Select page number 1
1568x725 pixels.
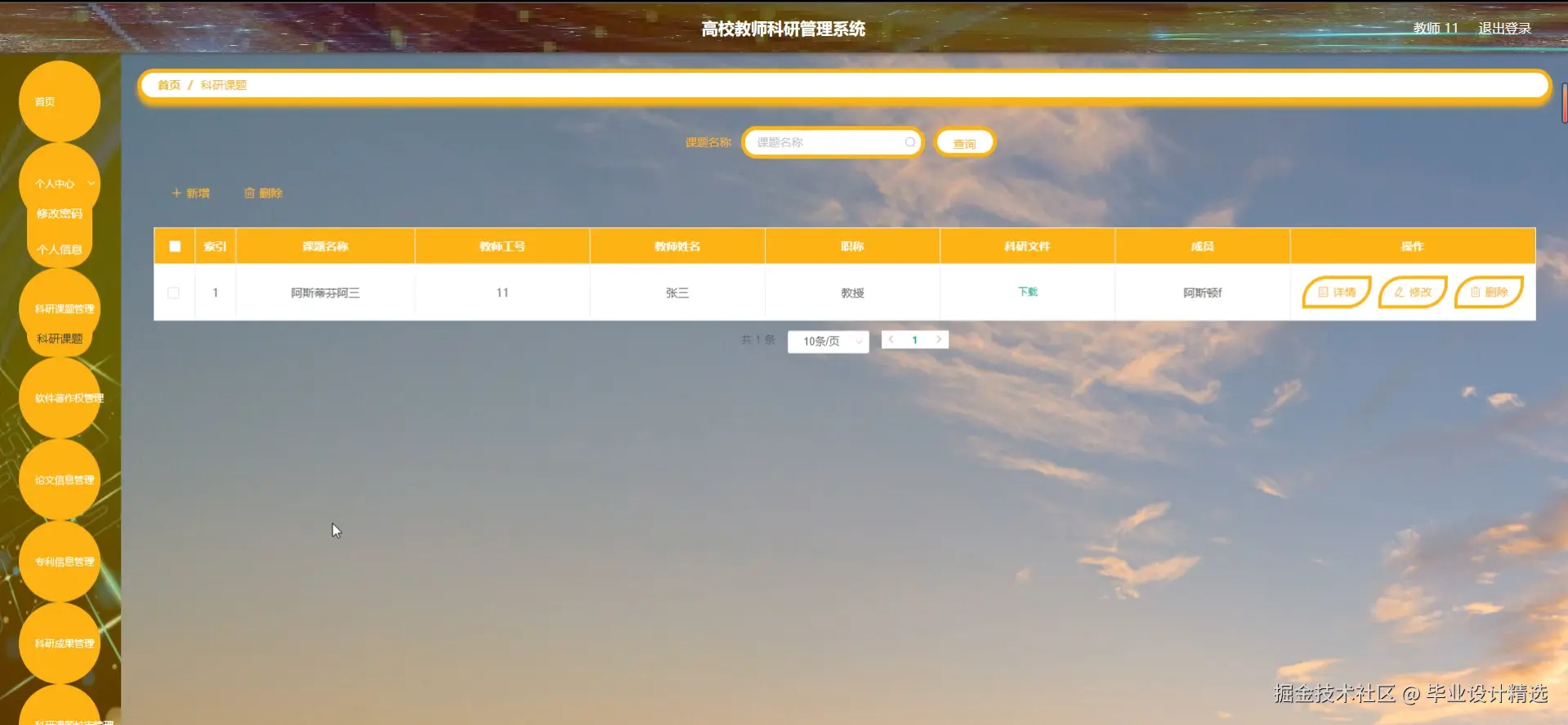[x=914, y=340]
